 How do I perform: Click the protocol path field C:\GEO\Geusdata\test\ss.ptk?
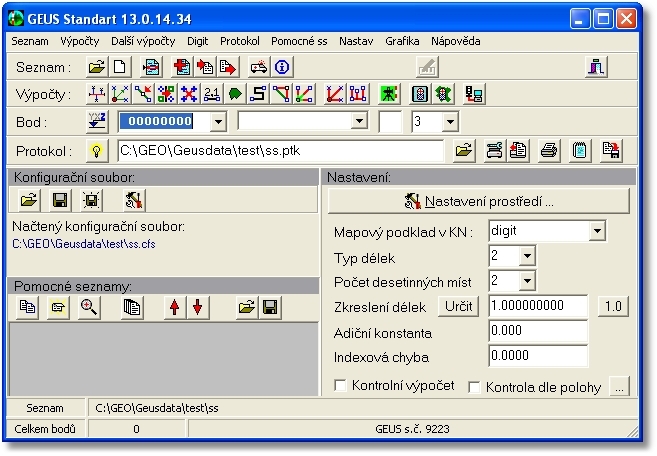281,150
